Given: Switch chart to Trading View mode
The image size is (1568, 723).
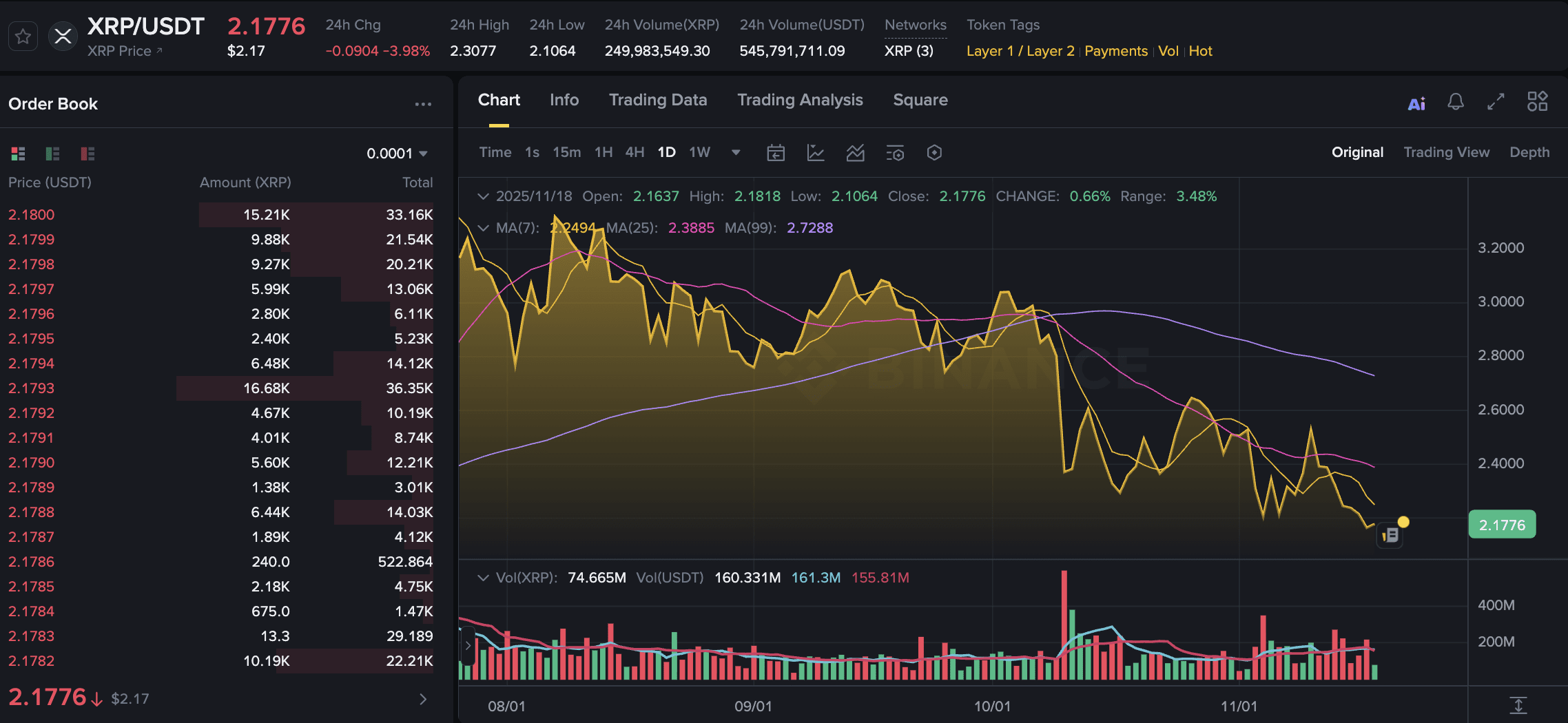Looking at the screenshot, I should click(x=1447, y=151).
